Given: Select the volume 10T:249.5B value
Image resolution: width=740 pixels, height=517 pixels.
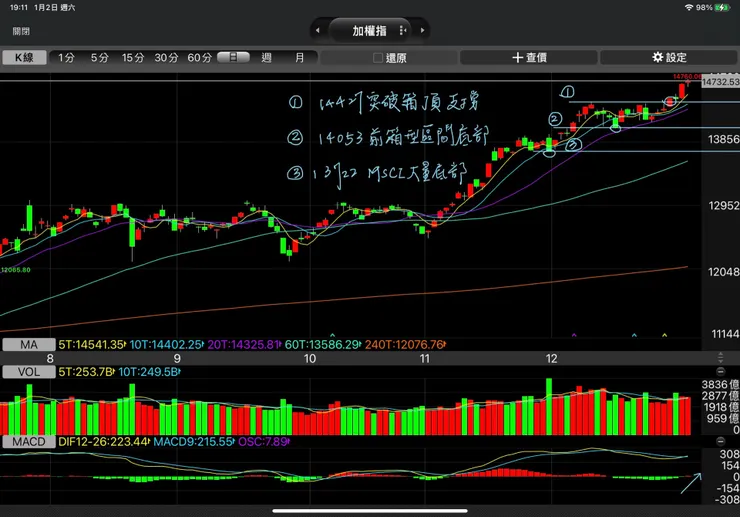Looking at the screenshot, I should pyautogui.click(x=149, y=372).
